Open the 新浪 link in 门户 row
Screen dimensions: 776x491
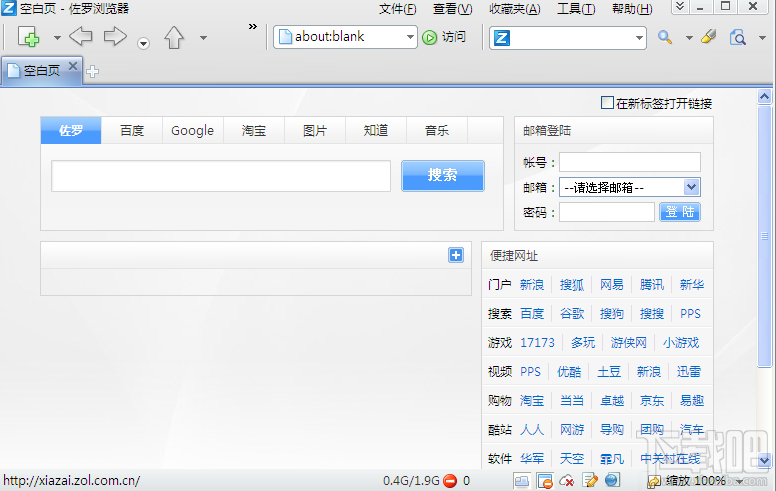pyautogui.click(x=532, y=285)
